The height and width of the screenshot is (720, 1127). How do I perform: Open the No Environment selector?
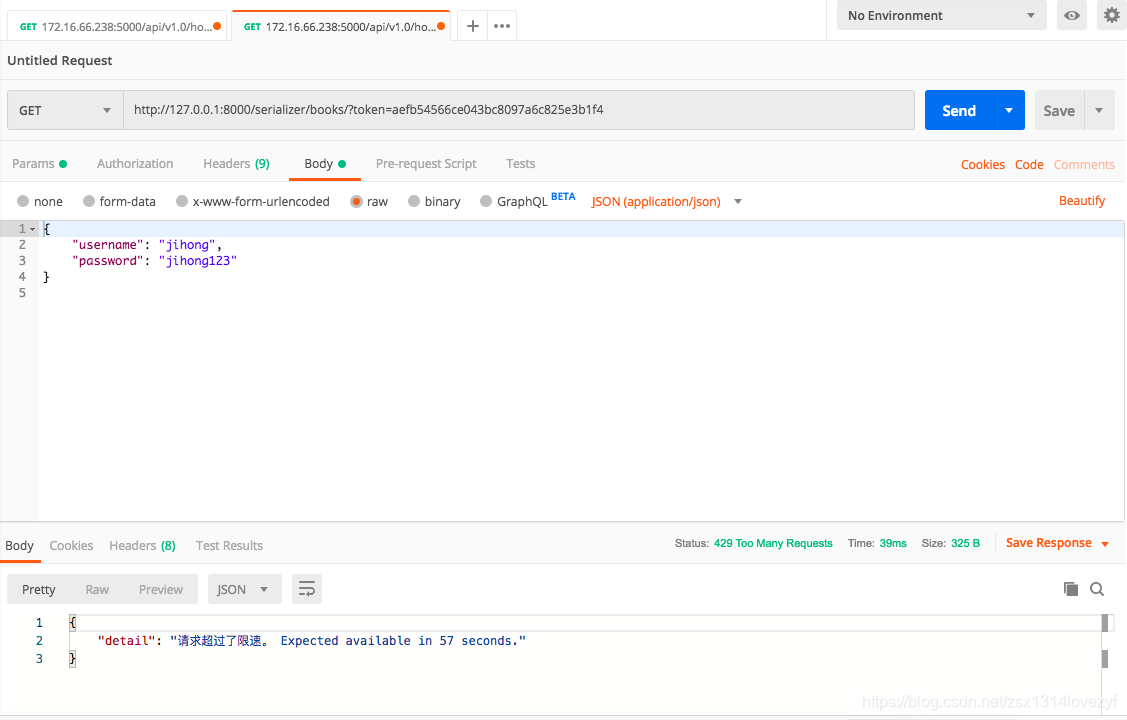[x=942, y=15]
